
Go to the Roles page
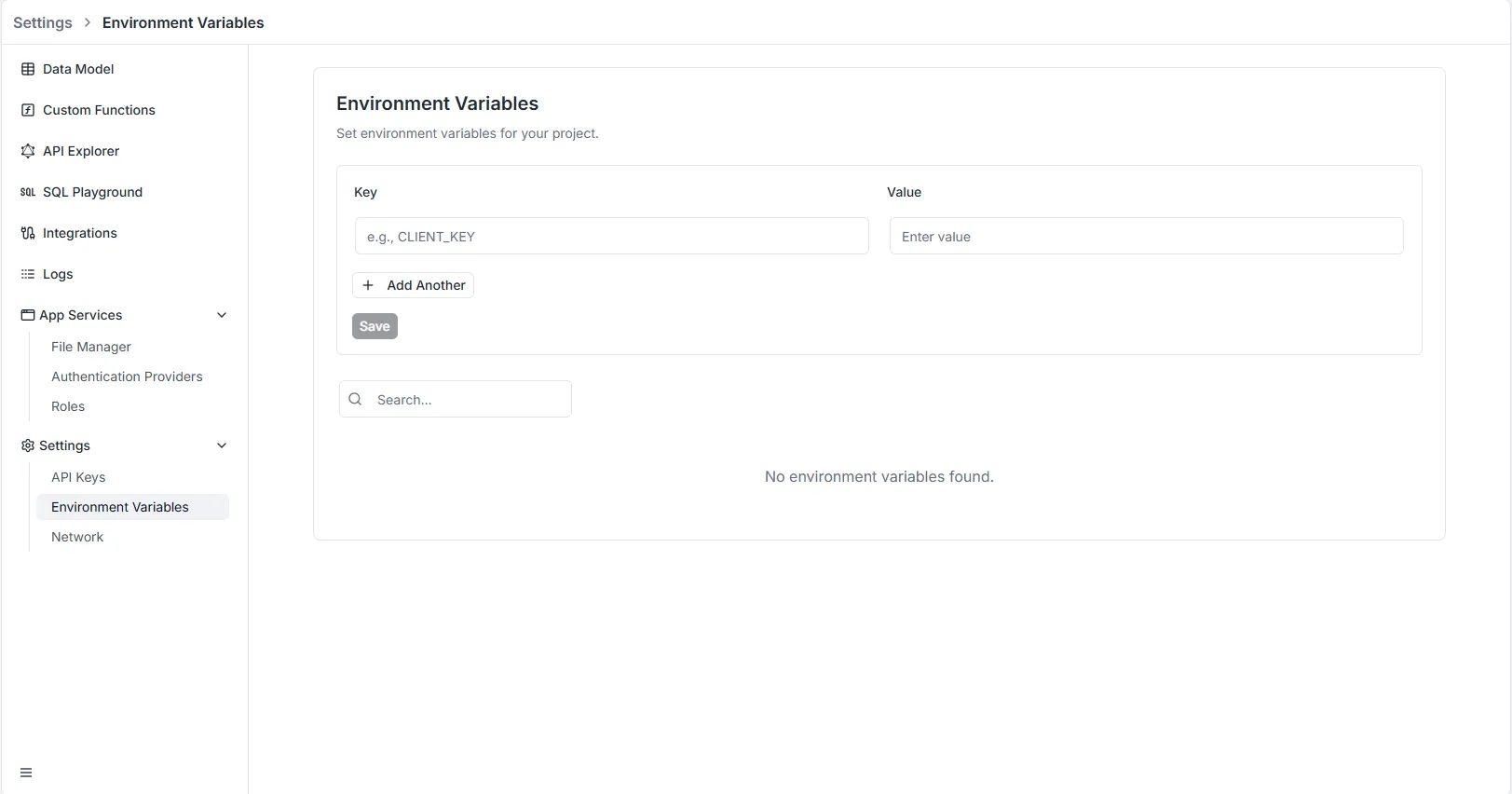pos(68,406)
